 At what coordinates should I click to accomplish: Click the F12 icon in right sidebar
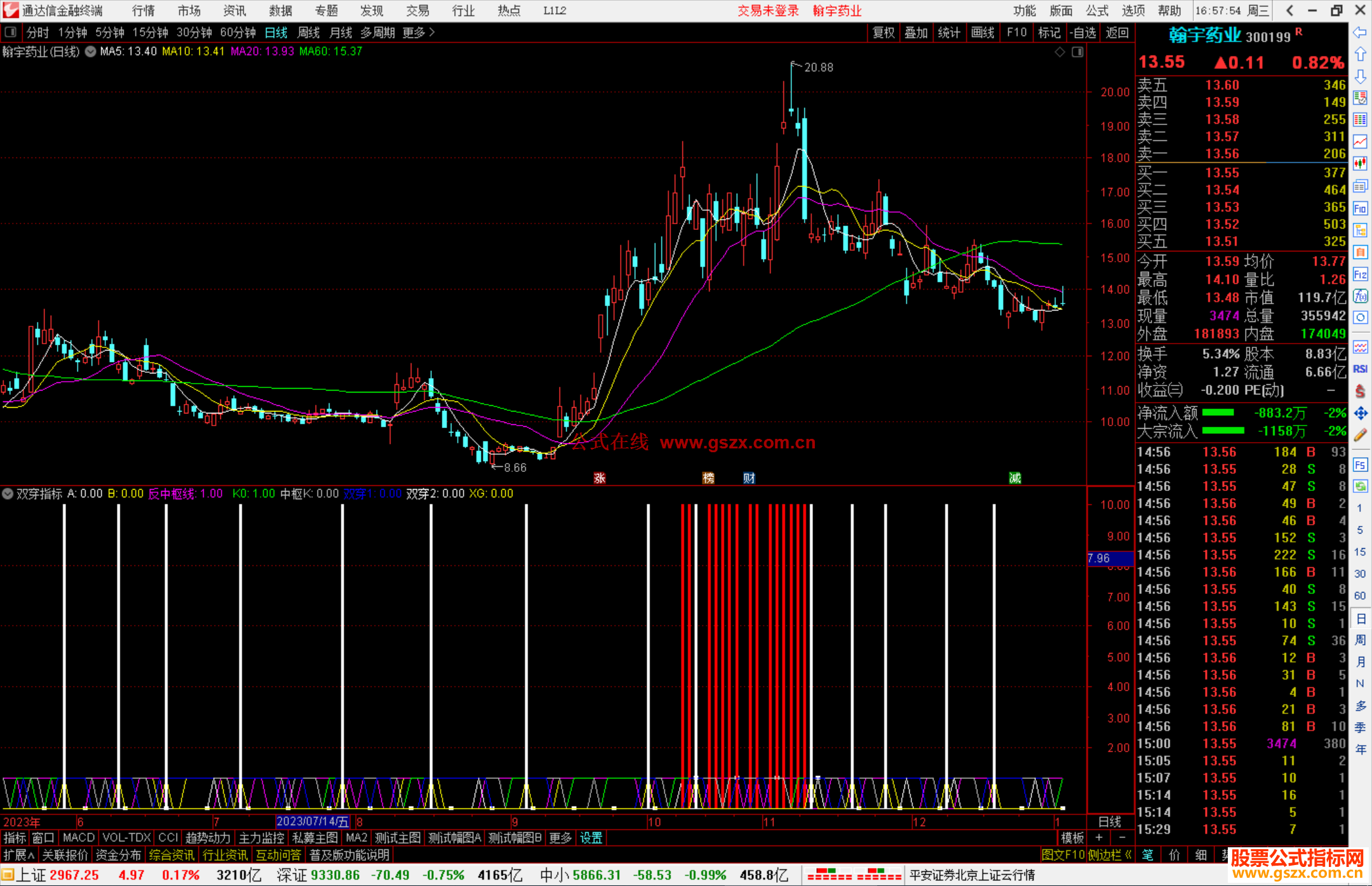pyautogui.click(x=1360, y=274)
